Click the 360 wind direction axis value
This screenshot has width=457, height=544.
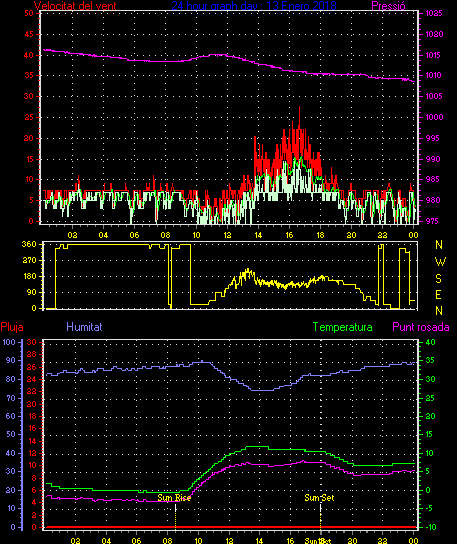[x=29, y=244]
